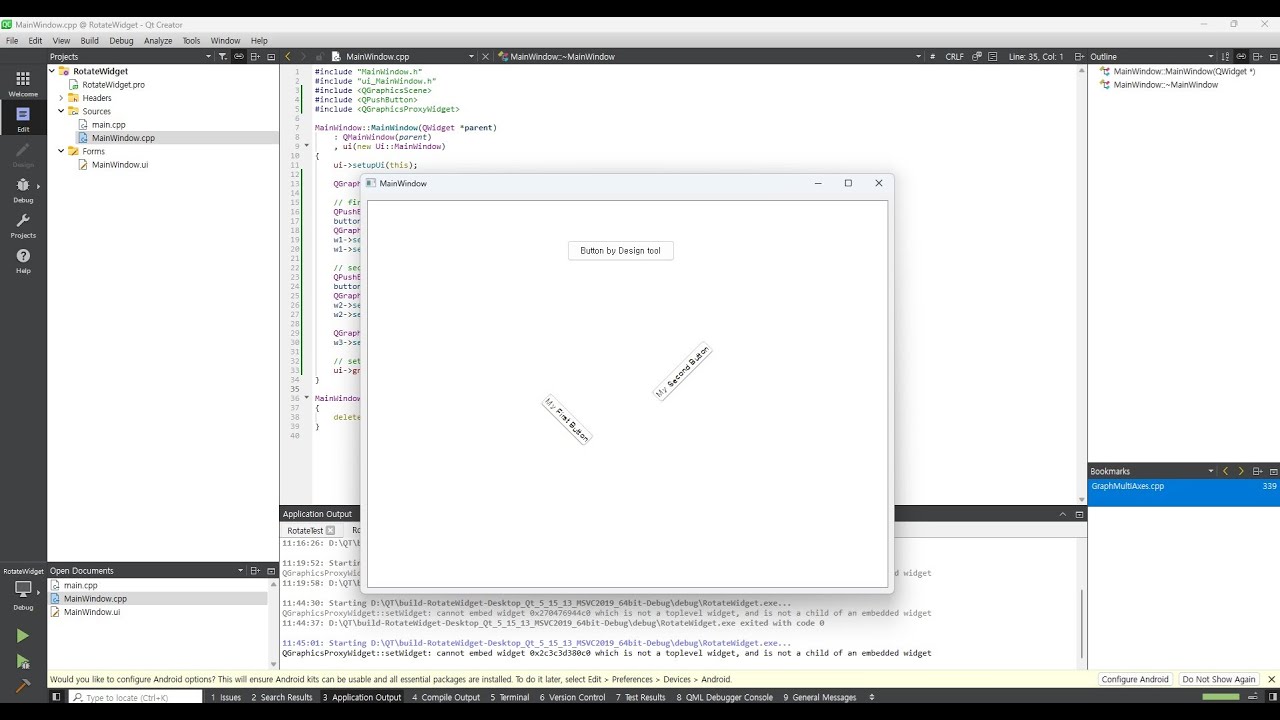Open Terminal pane
This screenshot has width=1280, height=720.
pyautogui.click(x=510, y=697)
